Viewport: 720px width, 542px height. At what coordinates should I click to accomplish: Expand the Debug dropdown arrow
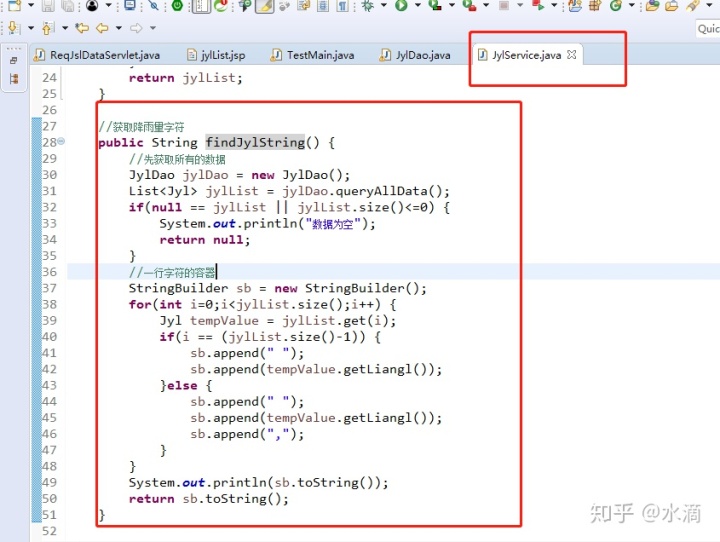point(383,6)
